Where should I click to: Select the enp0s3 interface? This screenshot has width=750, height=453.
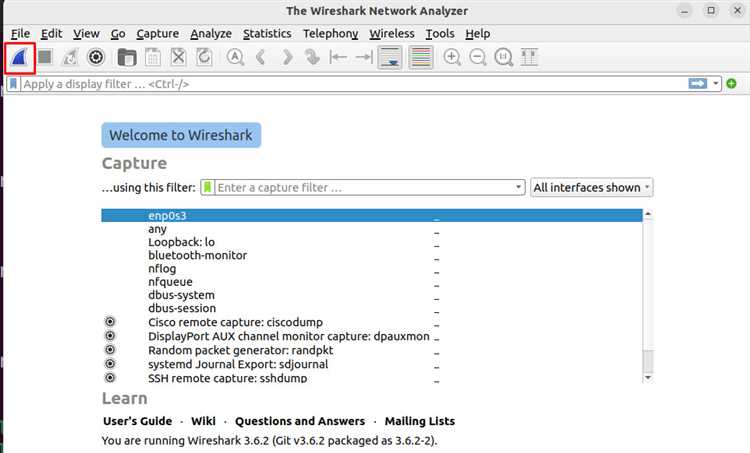(372, 215)
